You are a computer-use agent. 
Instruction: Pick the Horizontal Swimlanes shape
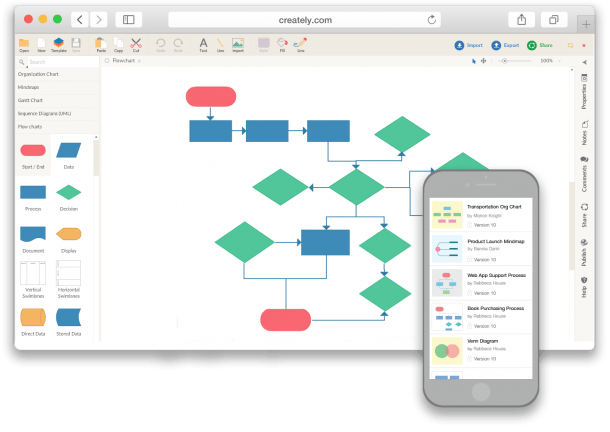pos(68,273)
